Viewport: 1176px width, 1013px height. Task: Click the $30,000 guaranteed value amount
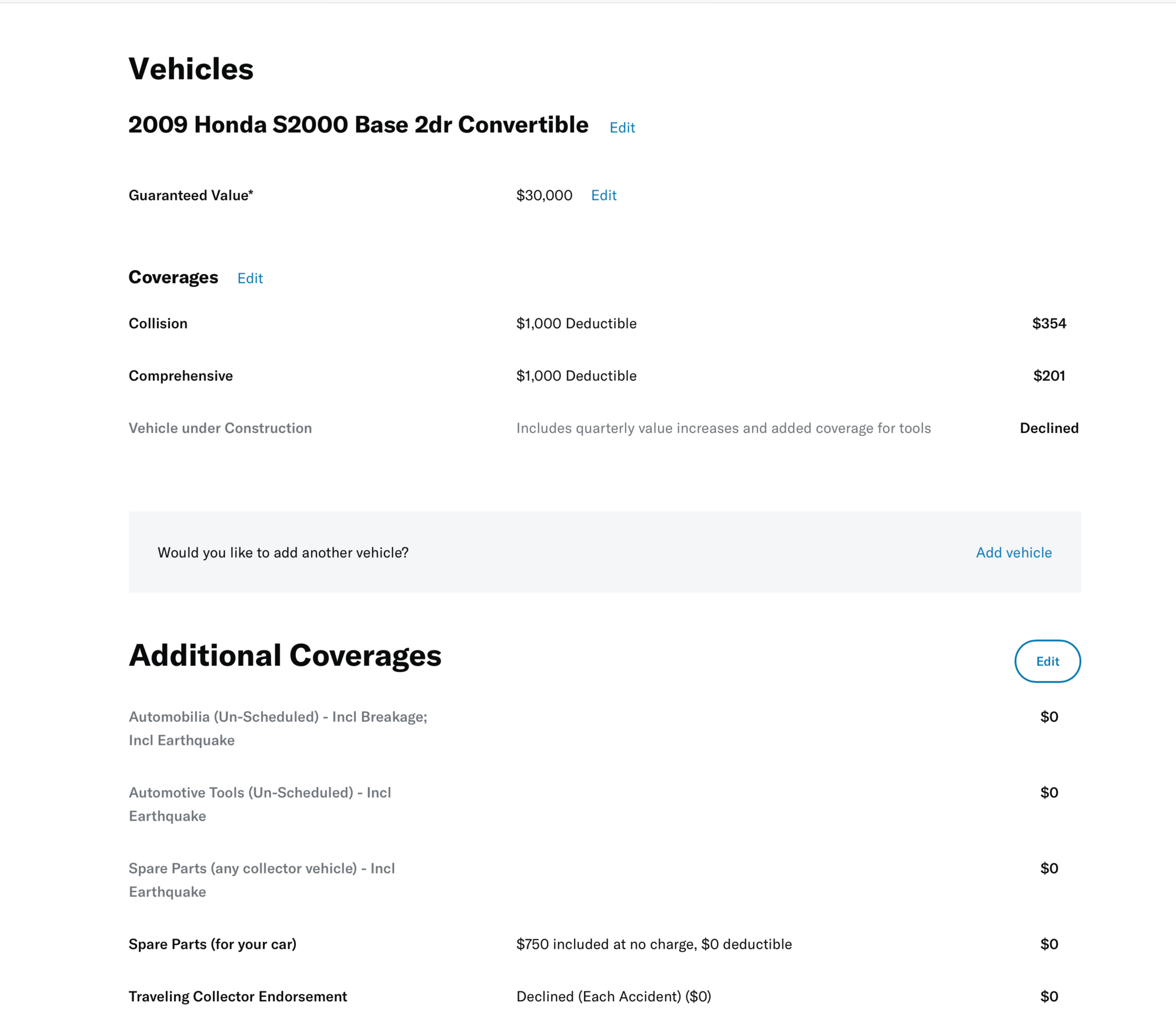(544, 195)
